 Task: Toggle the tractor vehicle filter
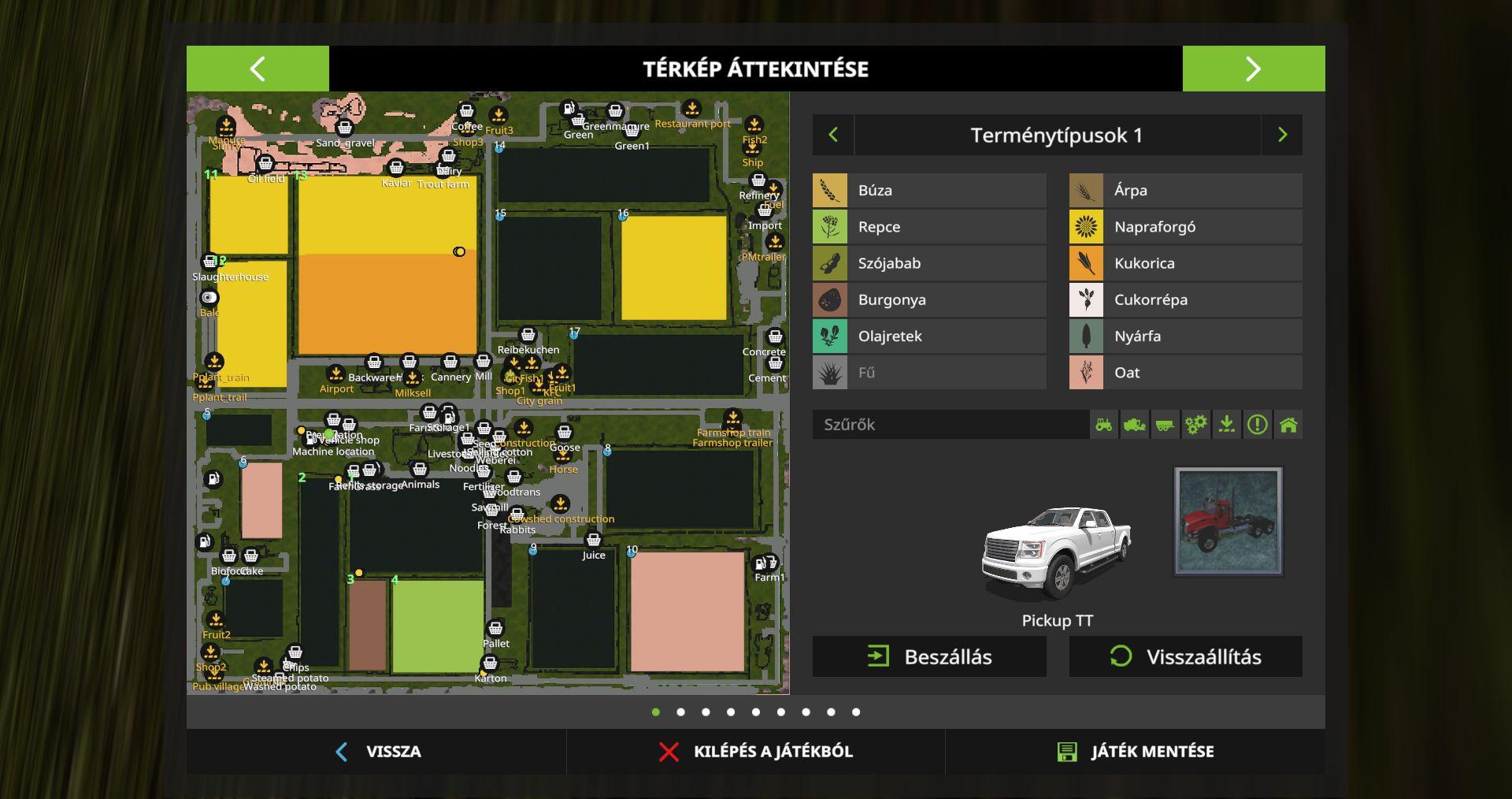[x=1104, y=425]
